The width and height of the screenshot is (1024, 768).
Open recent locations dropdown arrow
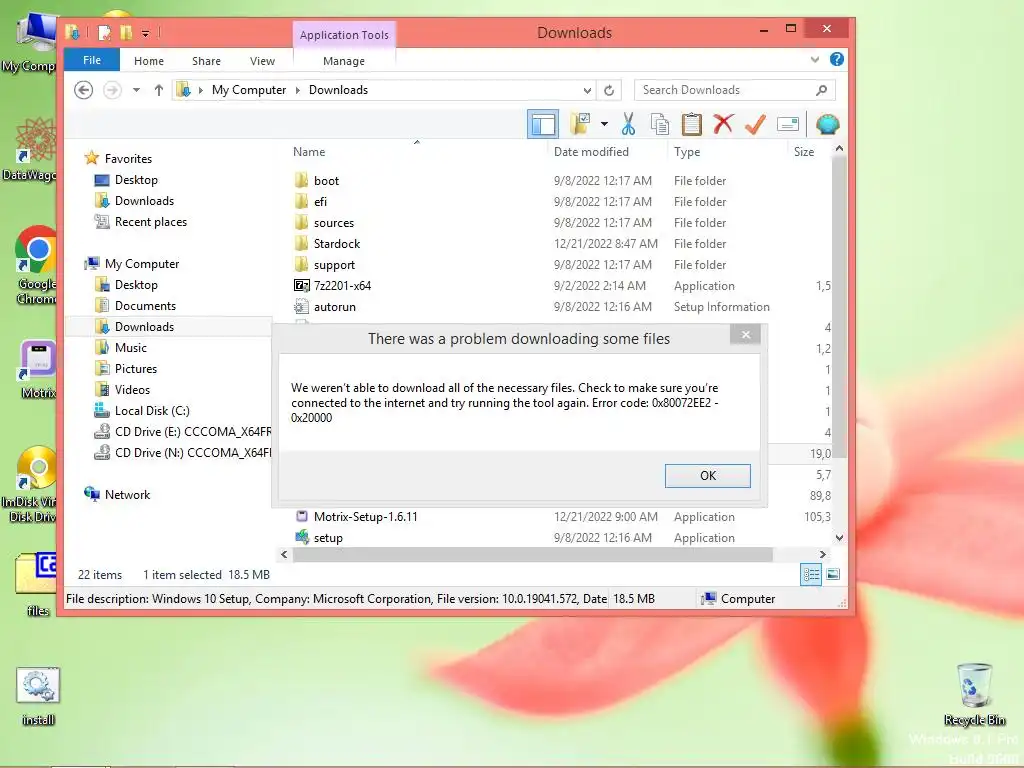pos(136,90)
